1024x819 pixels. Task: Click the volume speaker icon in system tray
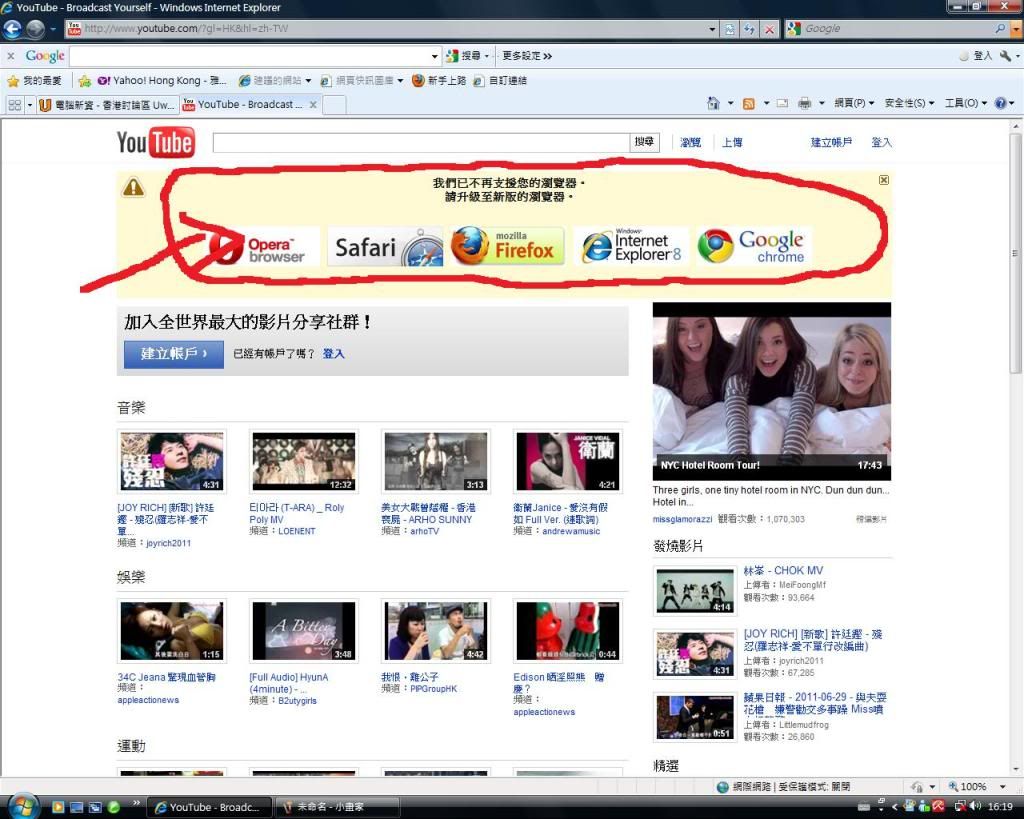pyautogui.click(x=976, y=807)
